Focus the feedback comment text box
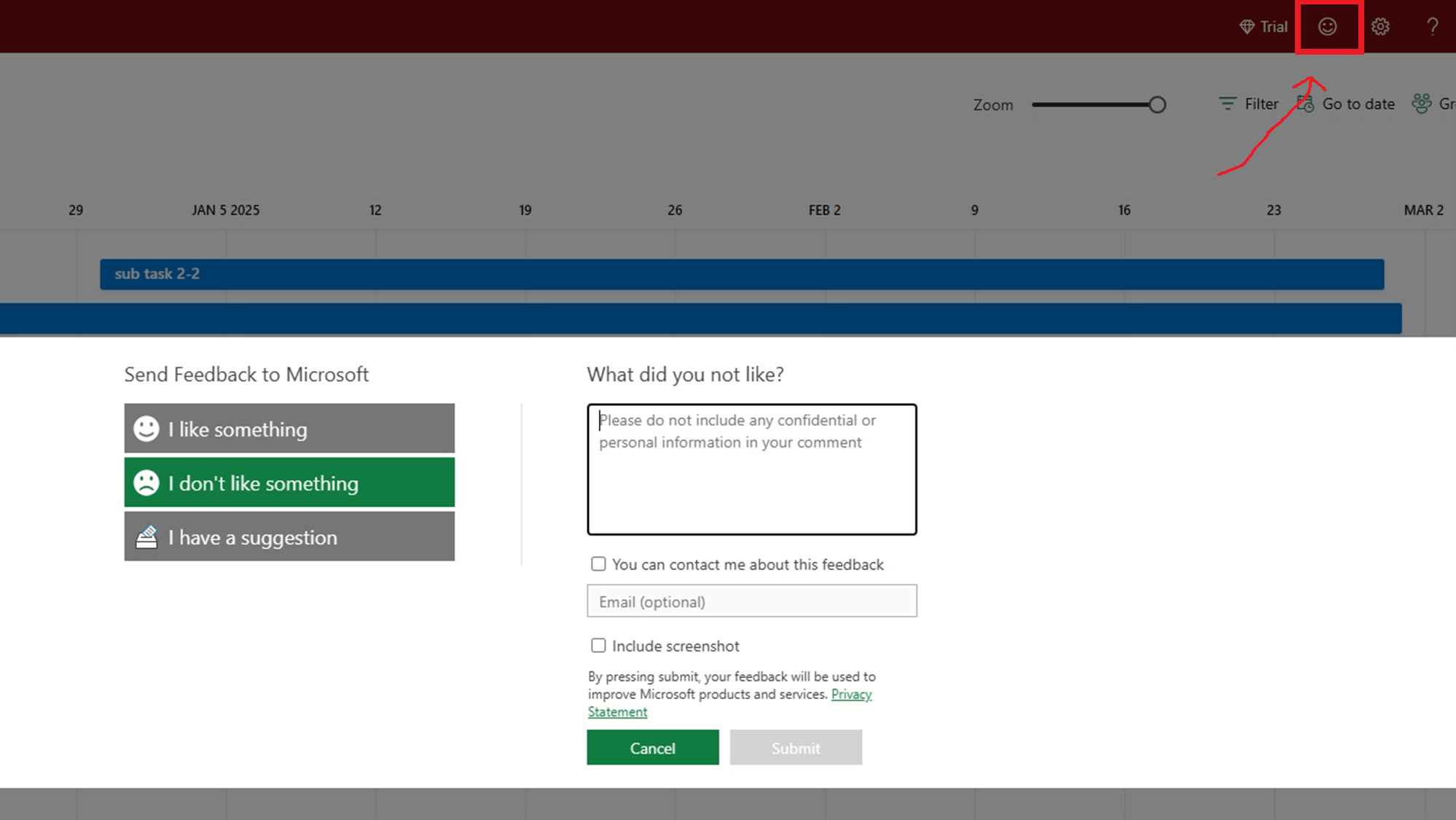This screenshot has width=1456, height=820. tap(751, 469)
